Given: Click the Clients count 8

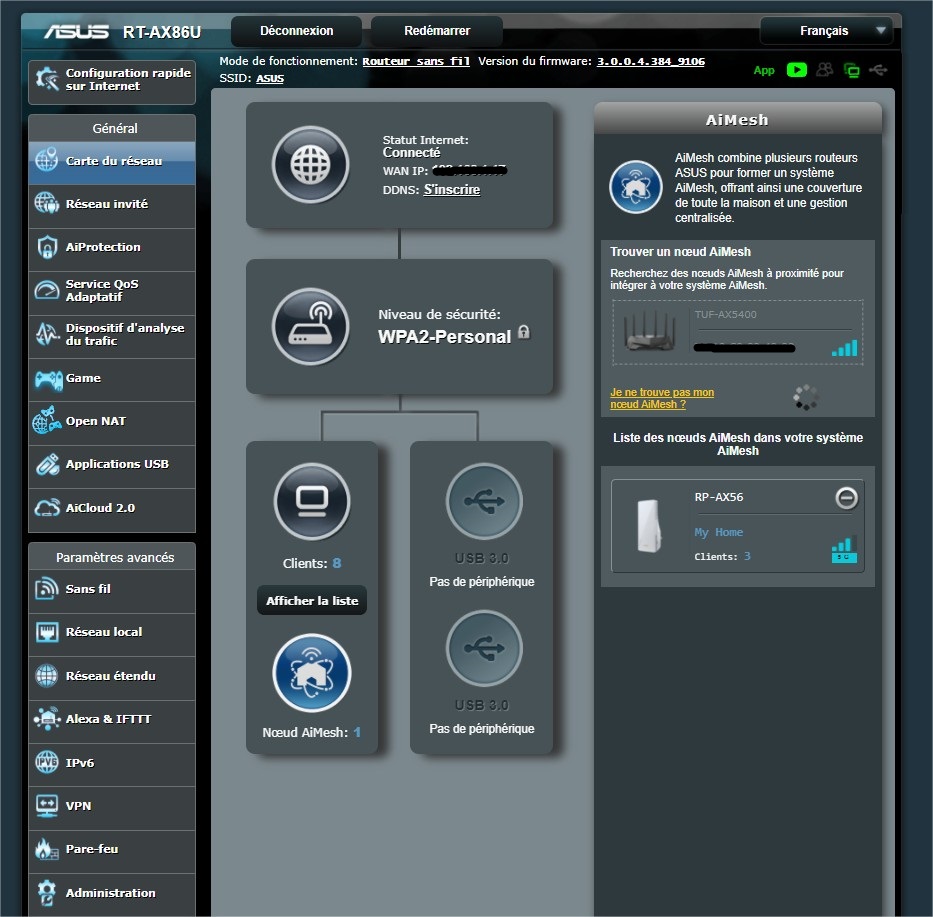Looking at the screenshot, I should click(337, 563).
